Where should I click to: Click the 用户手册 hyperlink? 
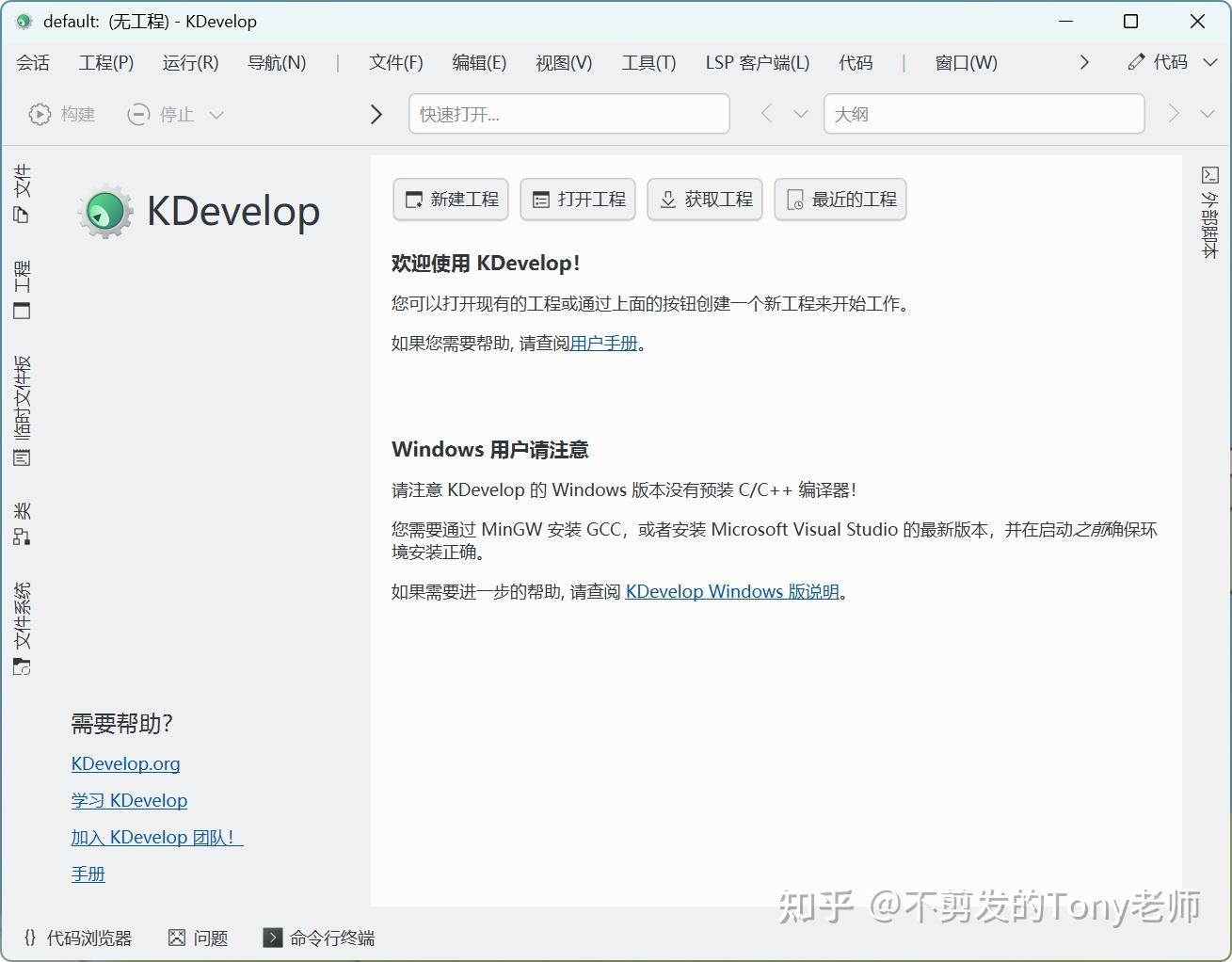coord(605,343)
